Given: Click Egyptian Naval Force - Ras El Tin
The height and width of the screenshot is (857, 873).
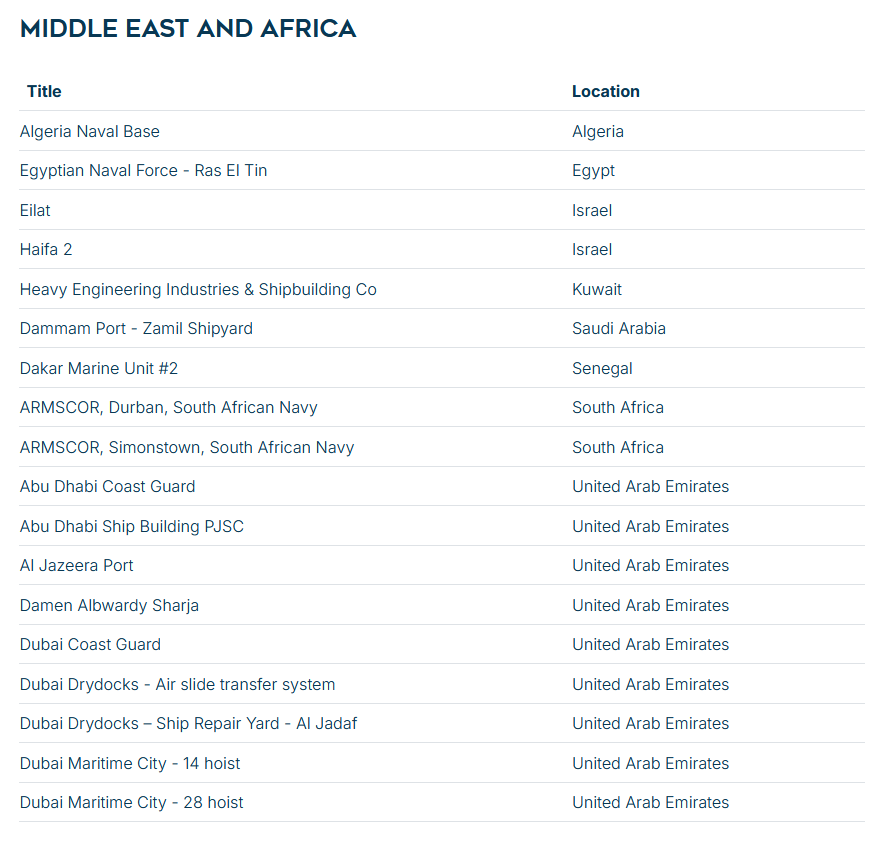Looking at the screenshot, I should (143, 170).
